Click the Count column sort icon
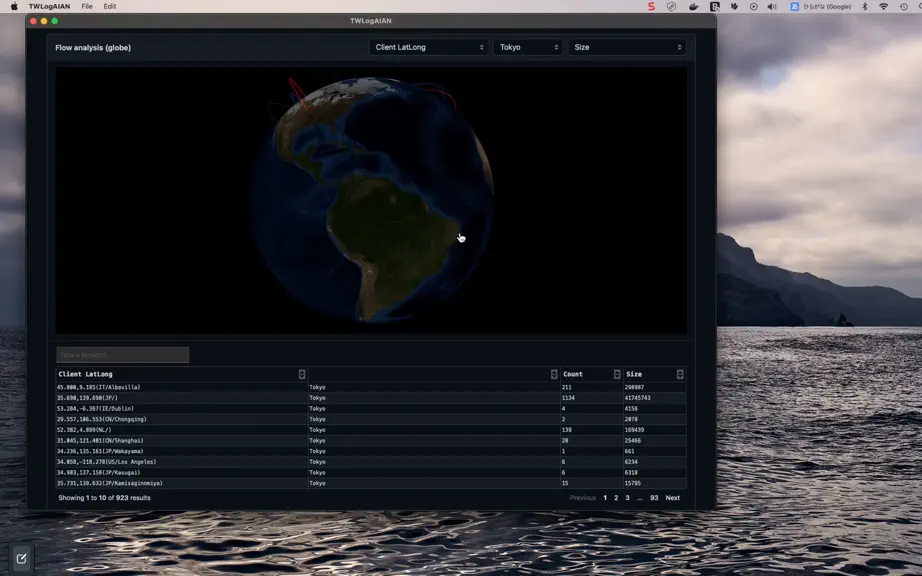 point(617,374)
